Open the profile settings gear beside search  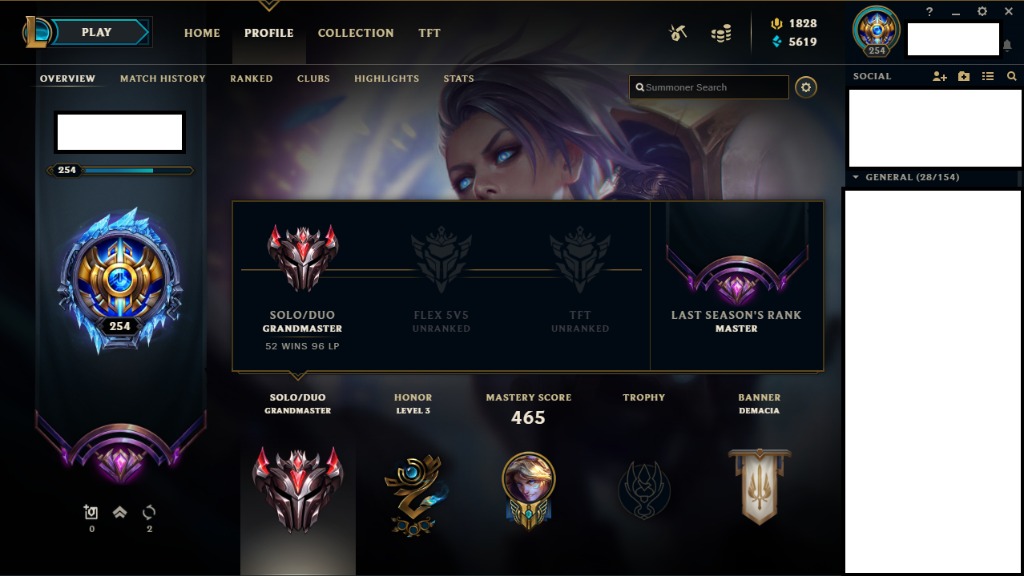tap(806, 88)
